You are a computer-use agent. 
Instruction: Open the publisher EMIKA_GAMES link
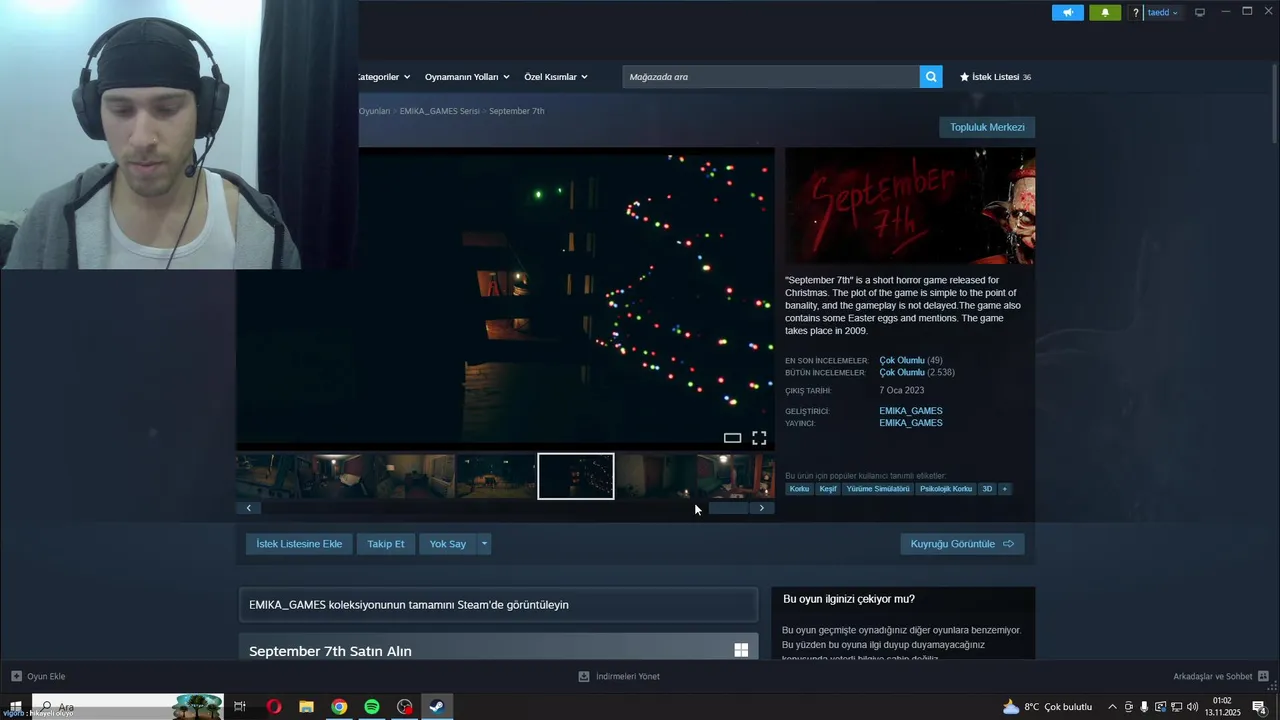tap(911, 423)
